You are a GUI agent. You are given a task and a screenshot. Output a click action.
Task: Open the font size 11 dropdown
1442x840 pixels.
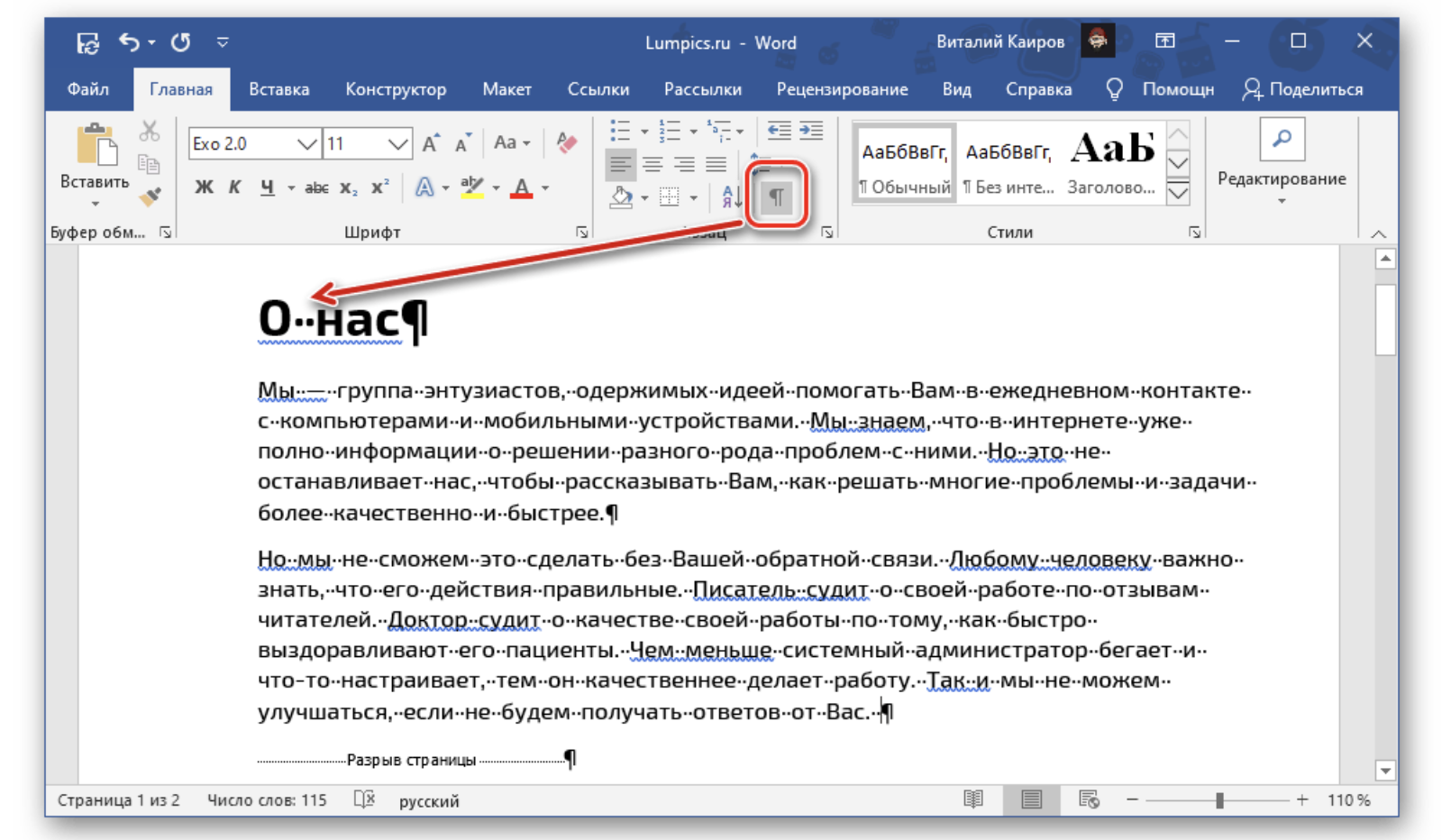397,144
